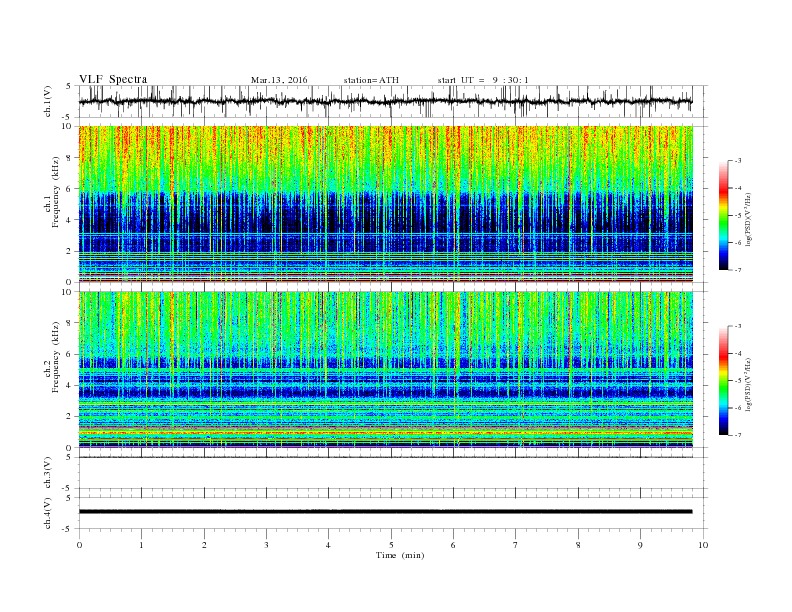Click the '-3' label of ch.1 color bar
This screenshot has width=792, height=612.
[x=738, y=161]
